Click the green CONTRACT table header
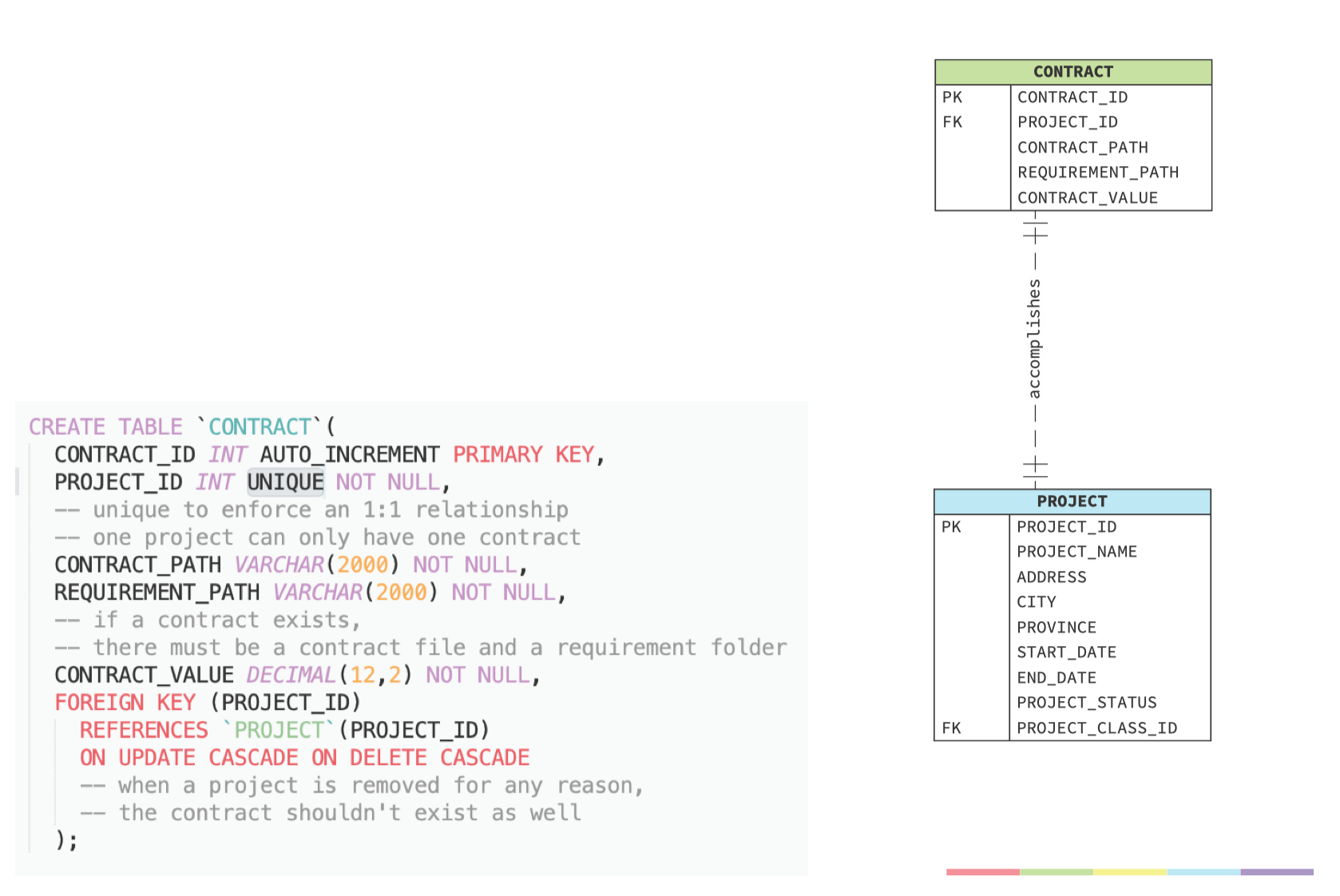1340x896 pixels. [1072, 72]
